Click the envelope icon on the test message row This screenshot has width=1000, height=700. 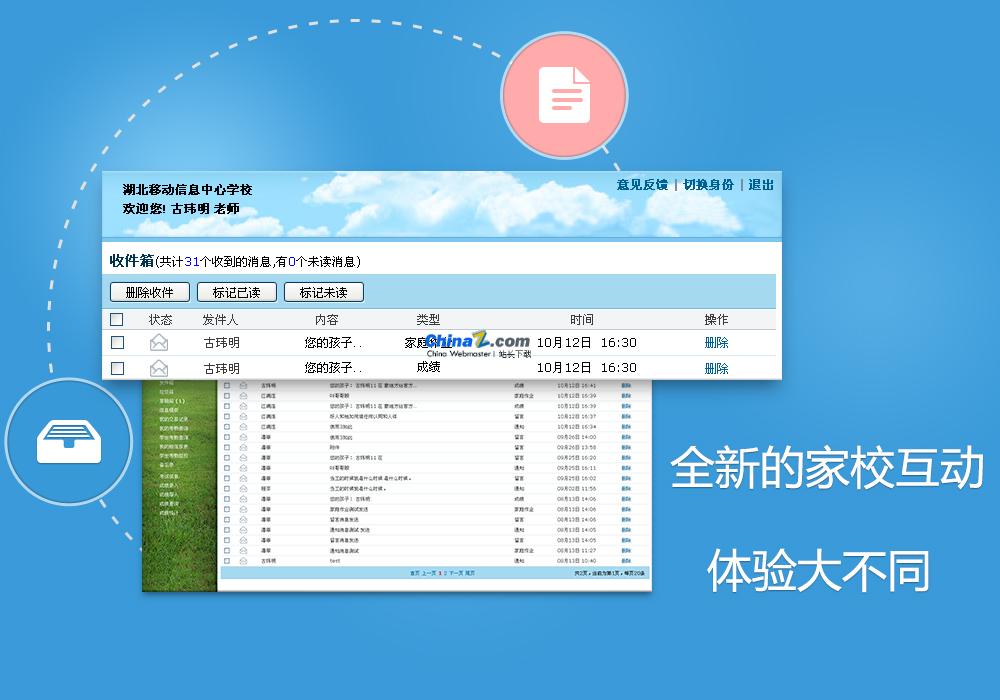pyautogui.click(x=242, y=560)
